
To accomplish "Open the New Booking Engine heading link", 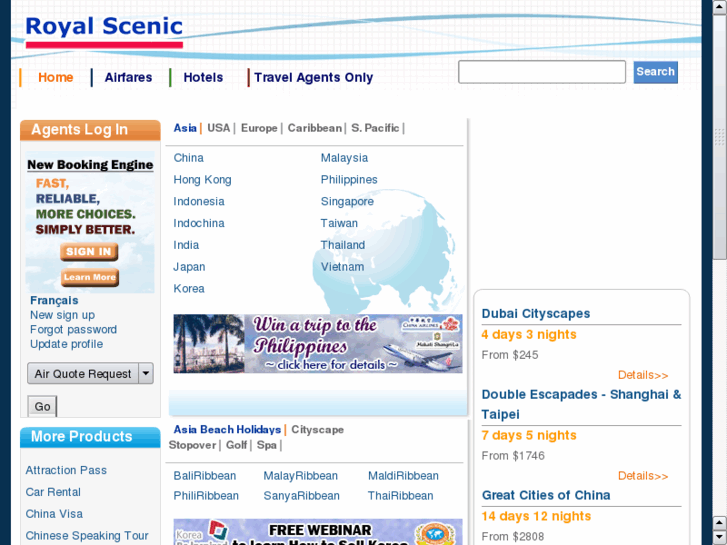I will 90,165.
